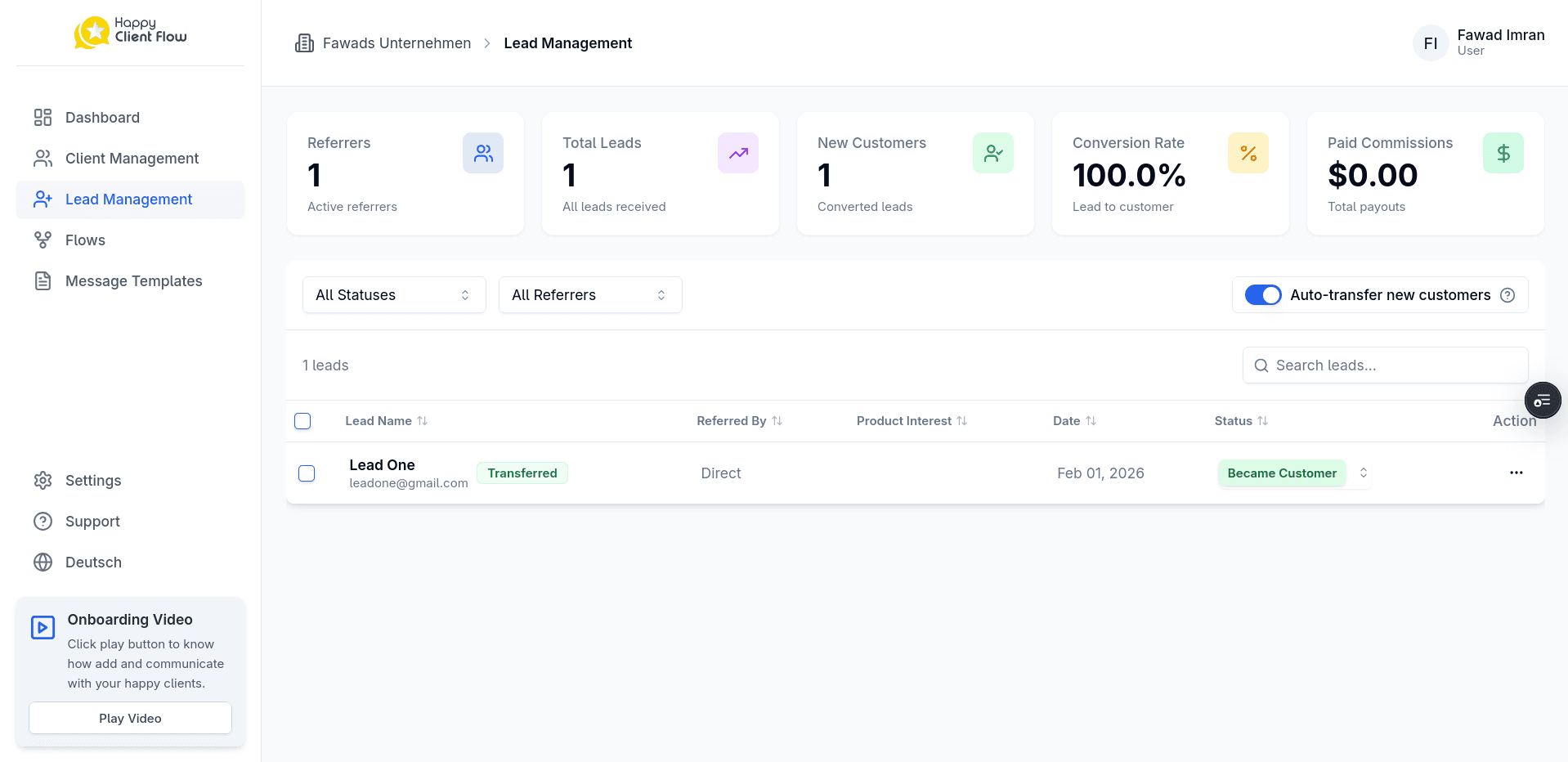Open the All Referrers dropdown
Viewport: 1568px width, 762px height.
(589, 294)
